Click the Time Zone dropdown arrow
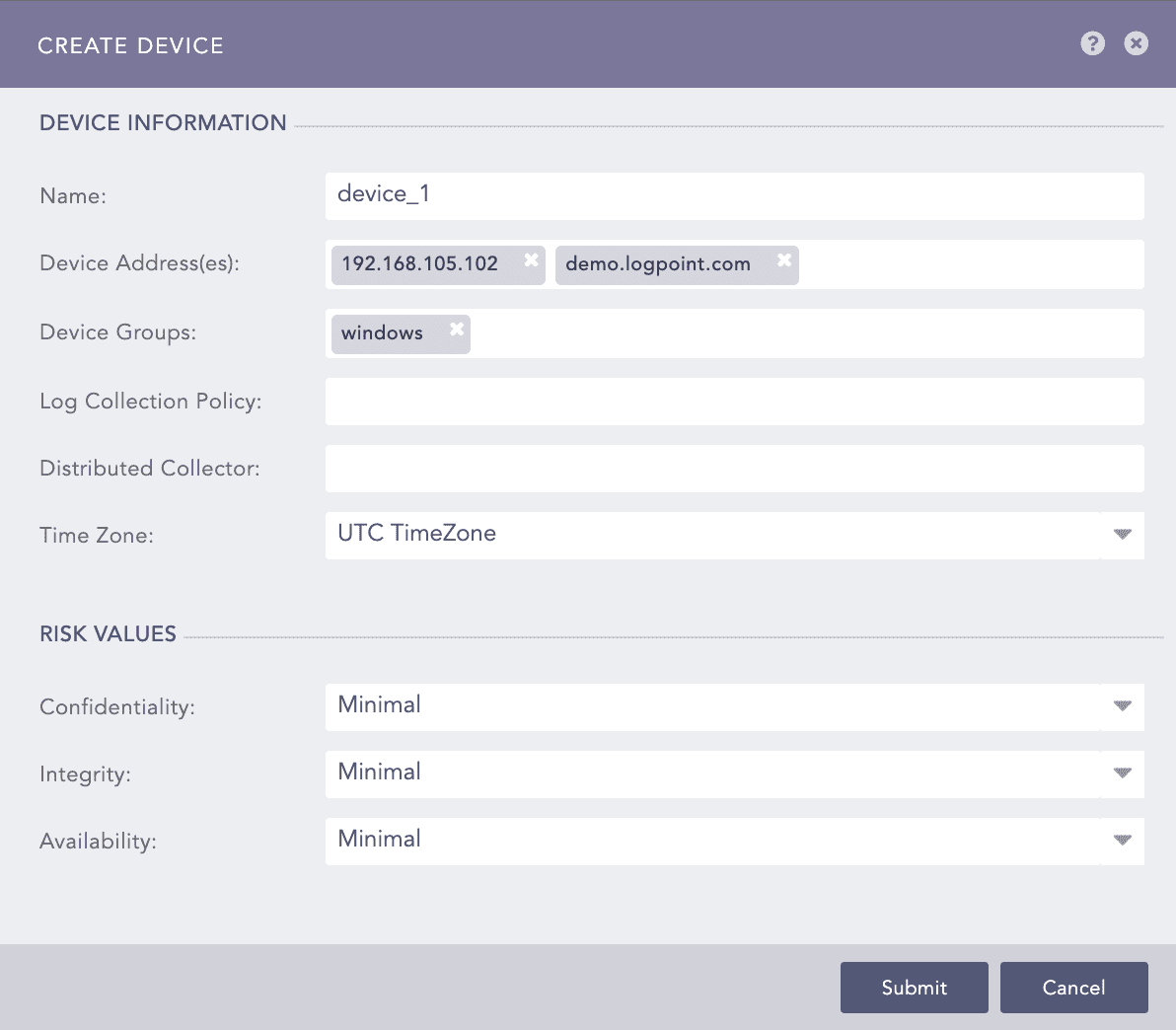 pyautogui.click(x=1122, y=535)
